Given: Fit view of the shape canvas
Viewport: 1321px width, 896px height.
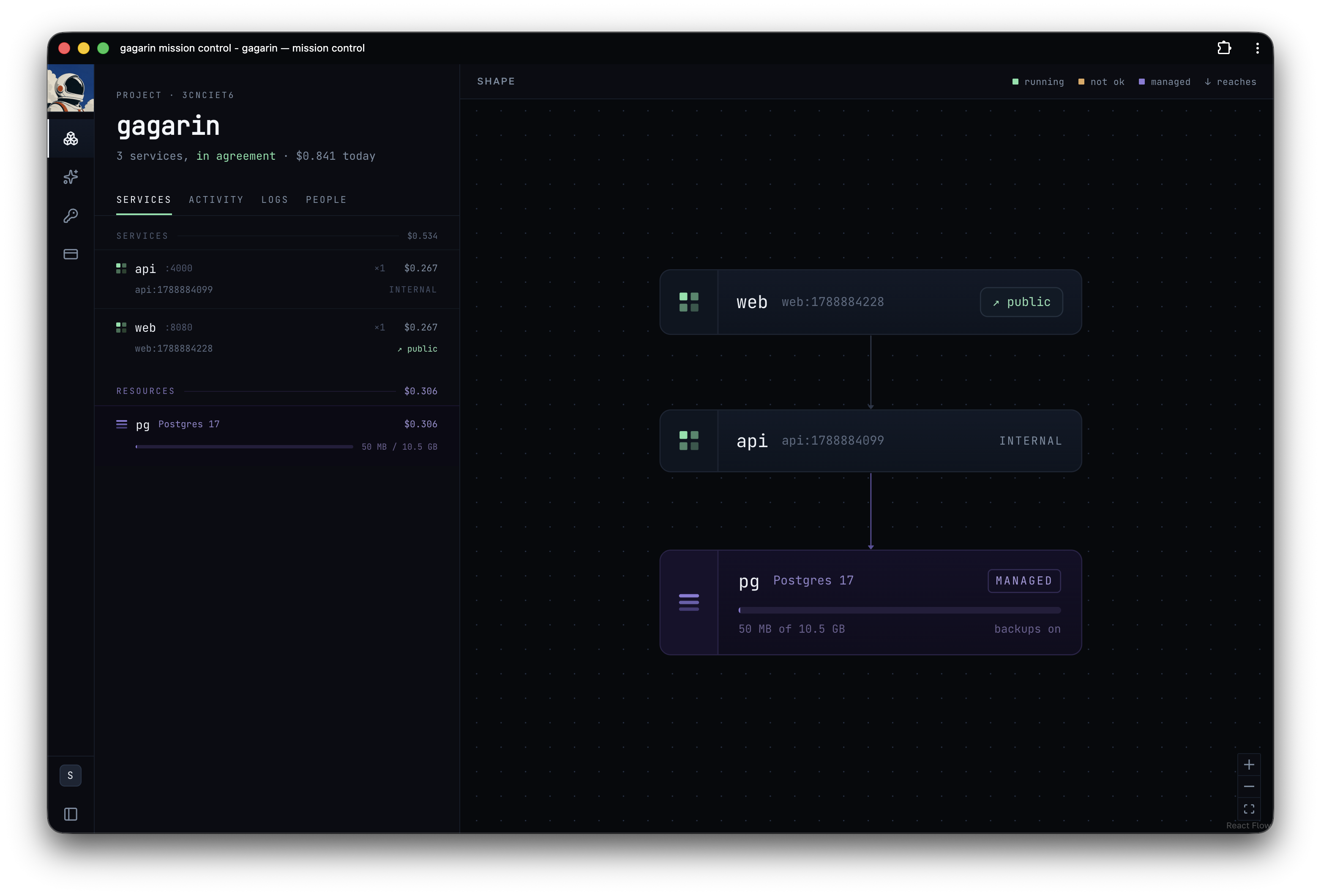Looking at the screenshot, I should point(1249,809).
